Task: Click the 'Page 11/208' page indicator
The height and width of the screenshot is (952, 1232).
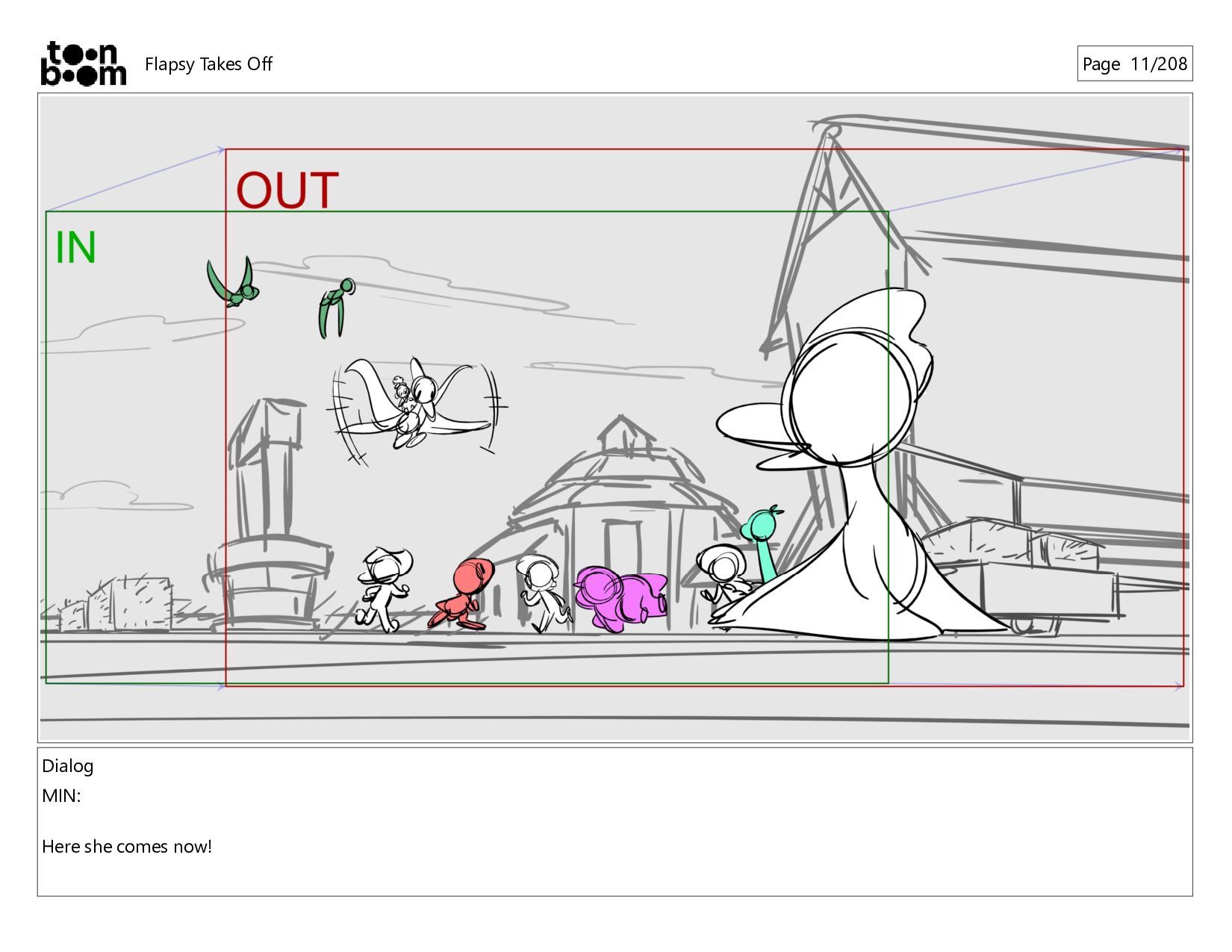Action: click(1134, 63)
